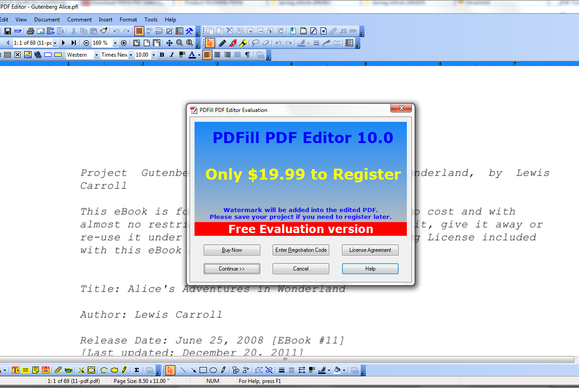Open the View menu
This screenshot has width=579, height=388.
point(21,20)
